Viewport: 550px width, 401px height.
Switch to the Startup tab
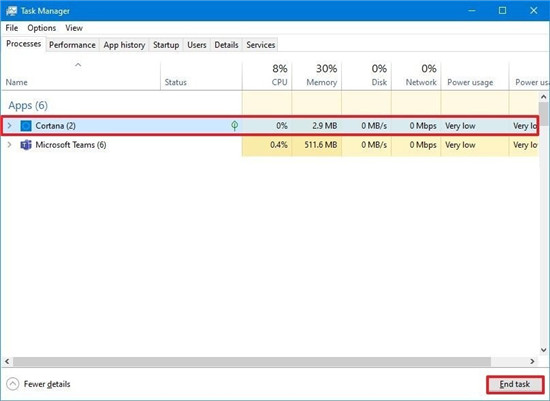pyautogui.click(x=166, y=45)
